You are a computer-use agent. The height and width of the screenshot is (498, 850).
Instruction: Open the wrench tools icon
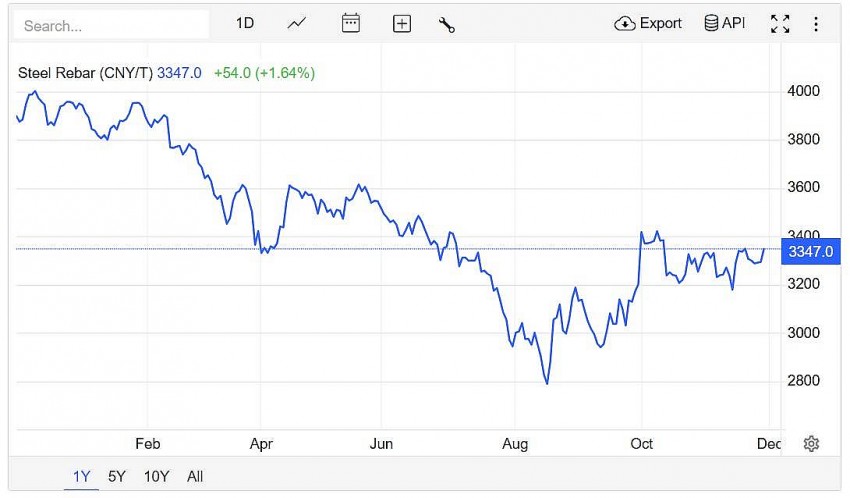[x=447, y=24]
